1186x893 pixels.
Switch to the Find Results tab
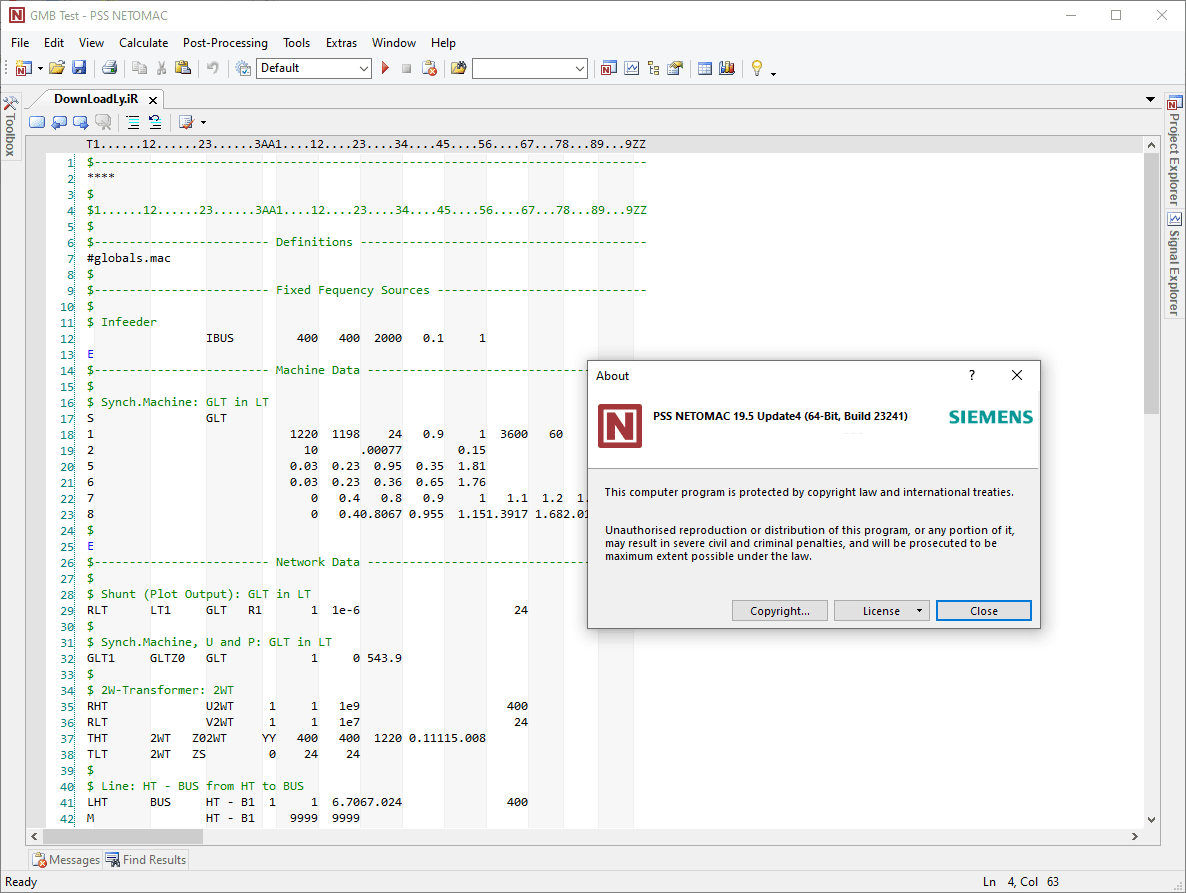point(146,860)
